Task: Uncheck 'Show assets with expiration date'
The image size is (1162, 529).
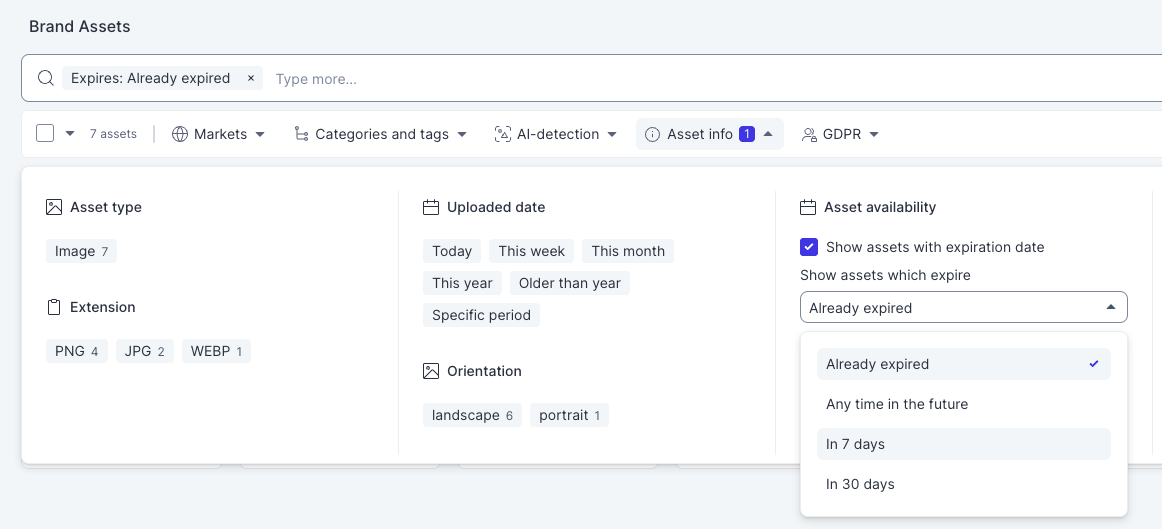Action: coord(809,247)
